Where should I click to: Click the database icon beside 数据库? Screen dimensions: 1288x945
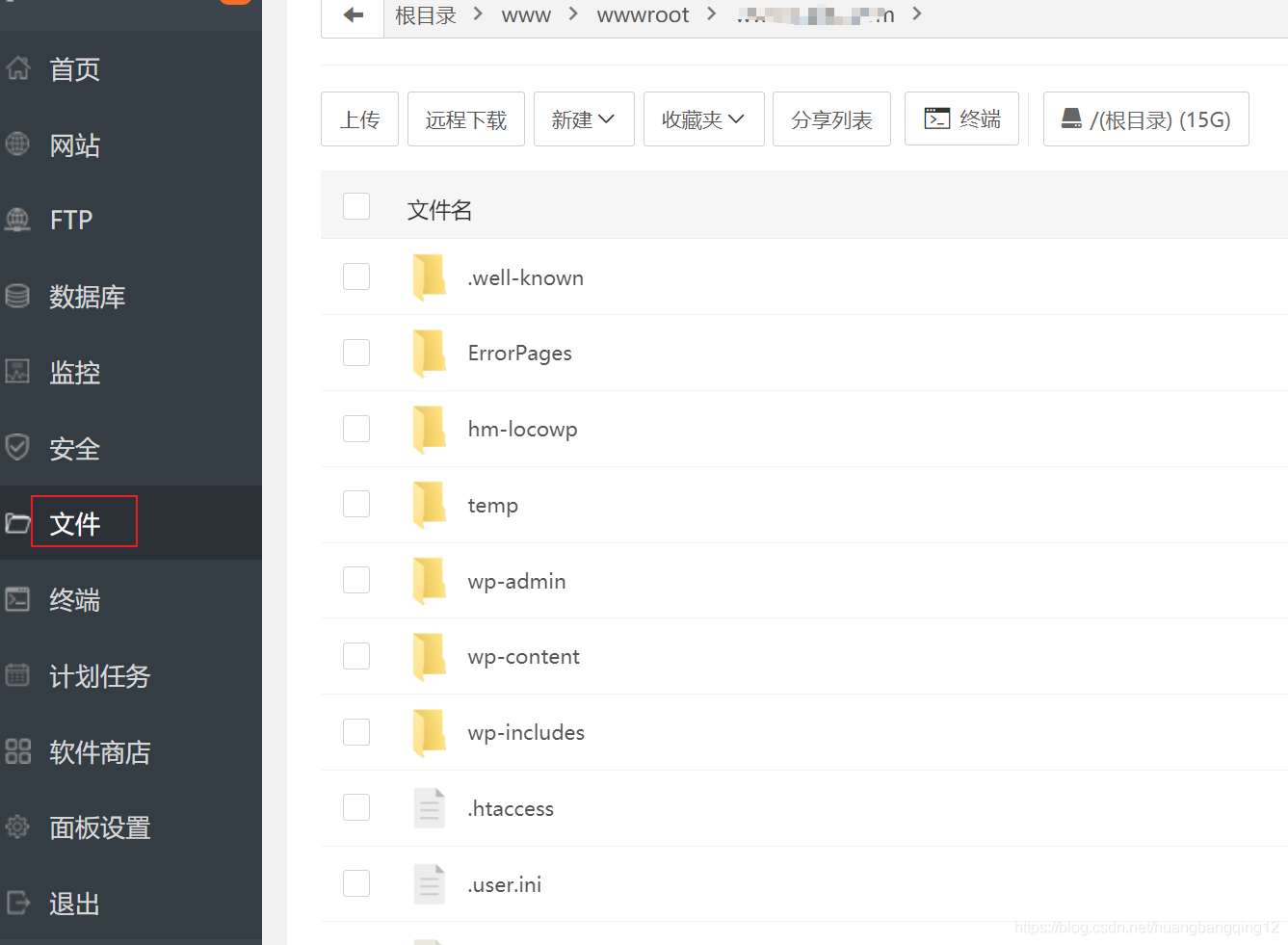click(17, 296)
